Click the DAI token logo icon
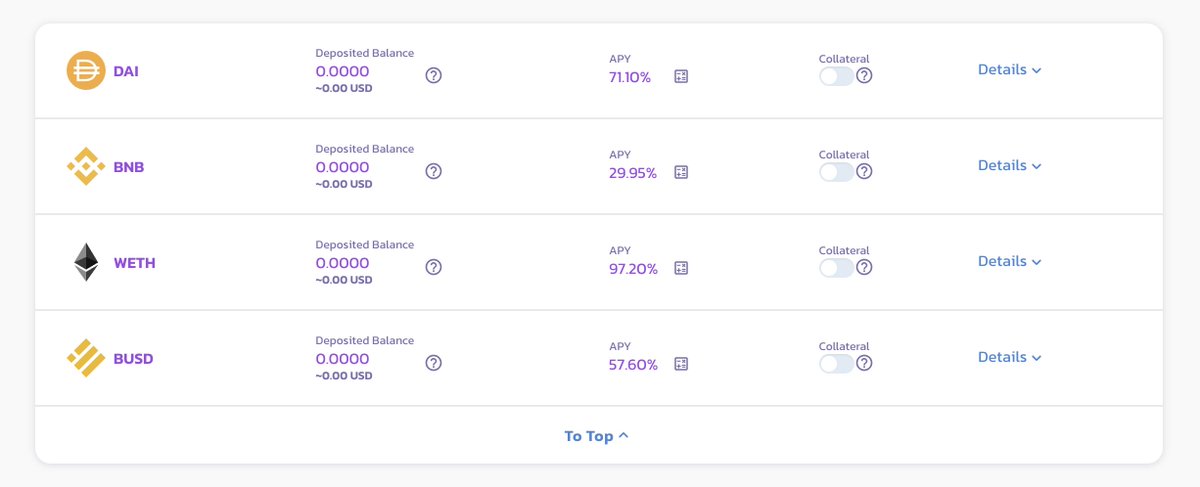The height and width of the screenshot is (487, 1200). (86, 71)
